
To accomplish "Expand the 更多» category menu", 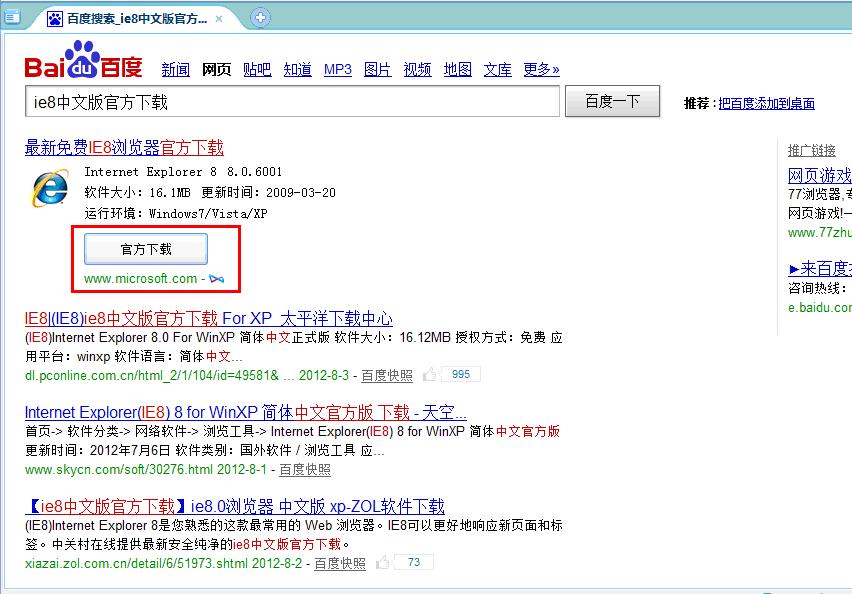I will coord(541,69).
